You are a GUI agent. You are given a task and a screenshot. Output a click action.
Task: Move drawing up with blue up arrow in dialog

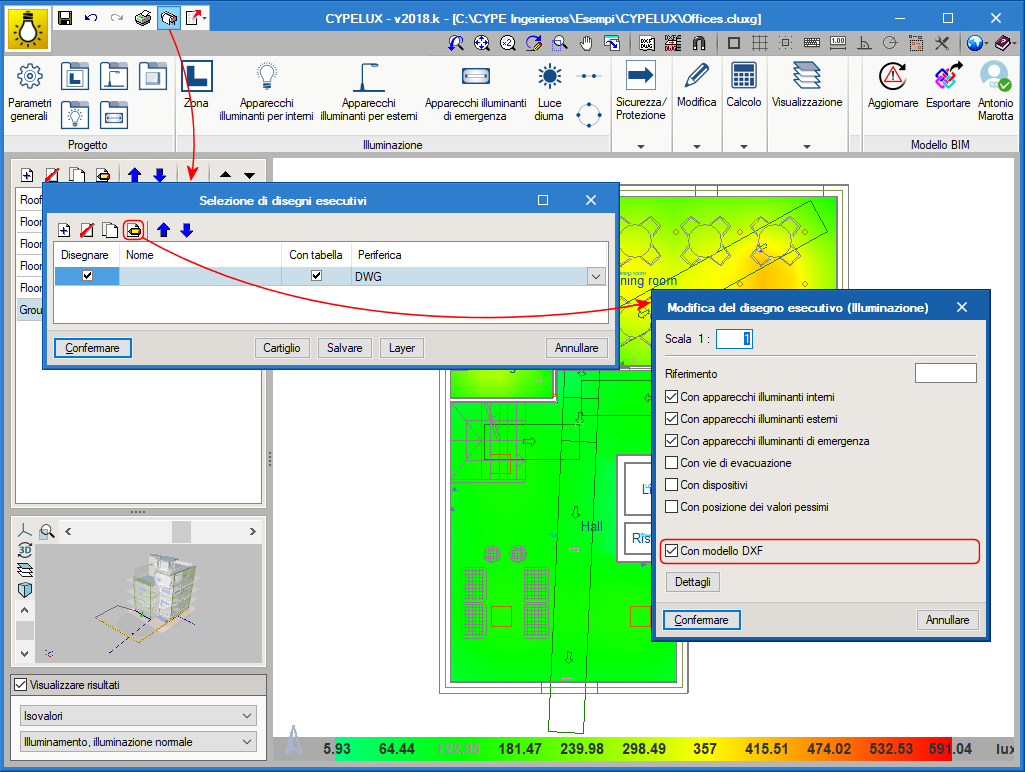(x=163, y=230)
